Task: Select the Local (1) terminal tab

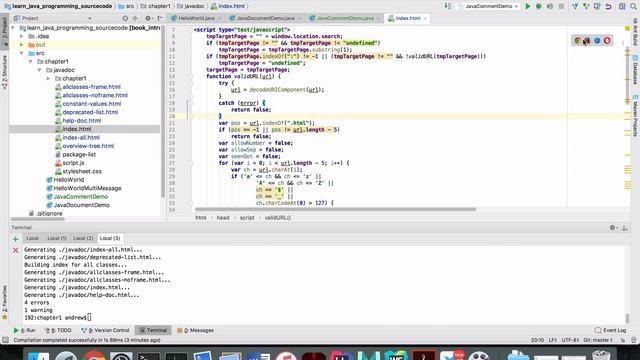Action: pos(57,238)
